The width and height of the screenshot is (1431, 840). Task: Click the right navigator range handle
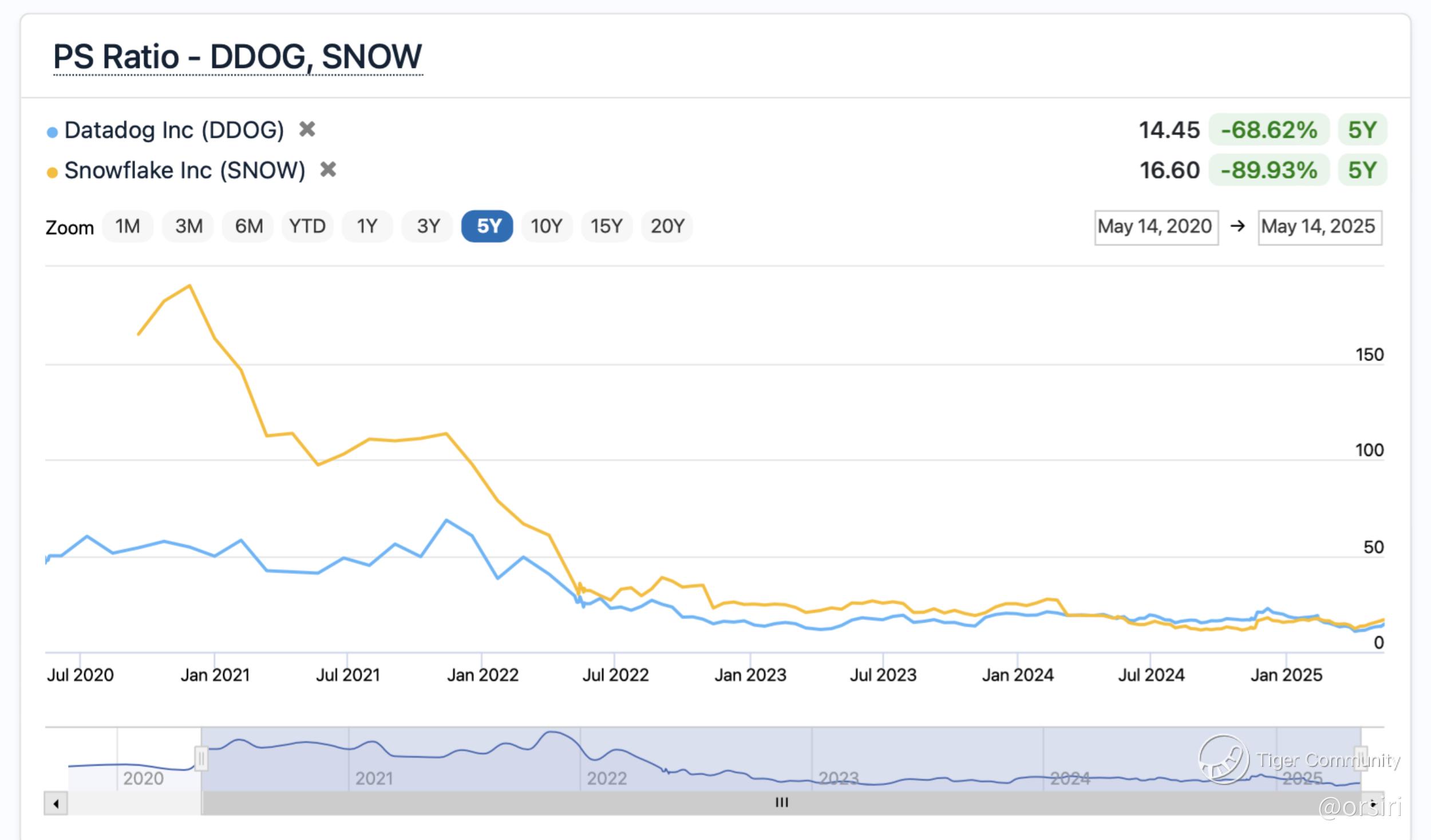tap(1361, 759)
